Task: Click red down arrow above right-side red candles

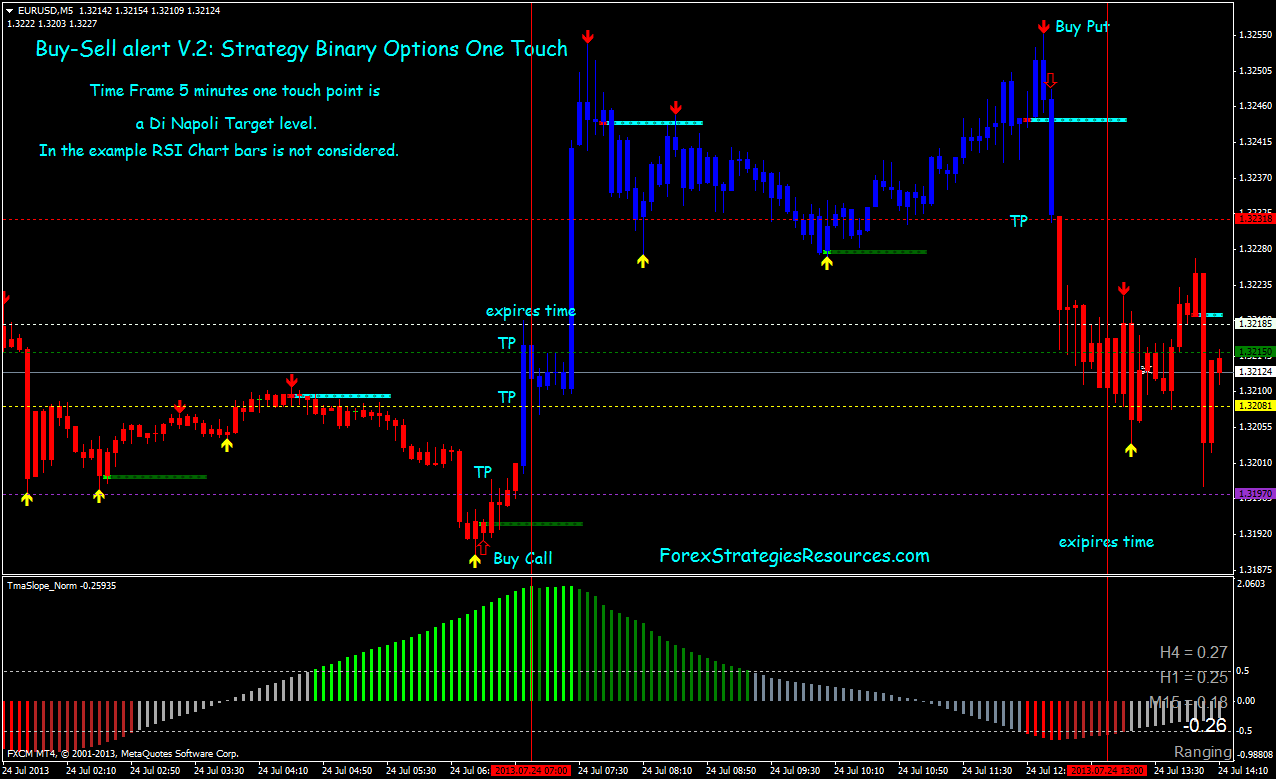Action: [x=1124, y=289]
